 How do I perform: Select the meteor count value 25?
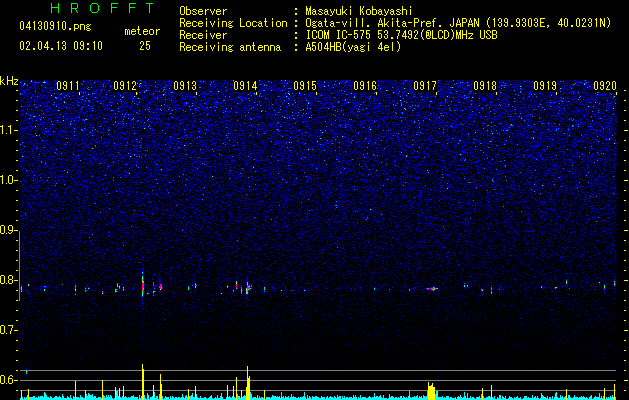145,46
